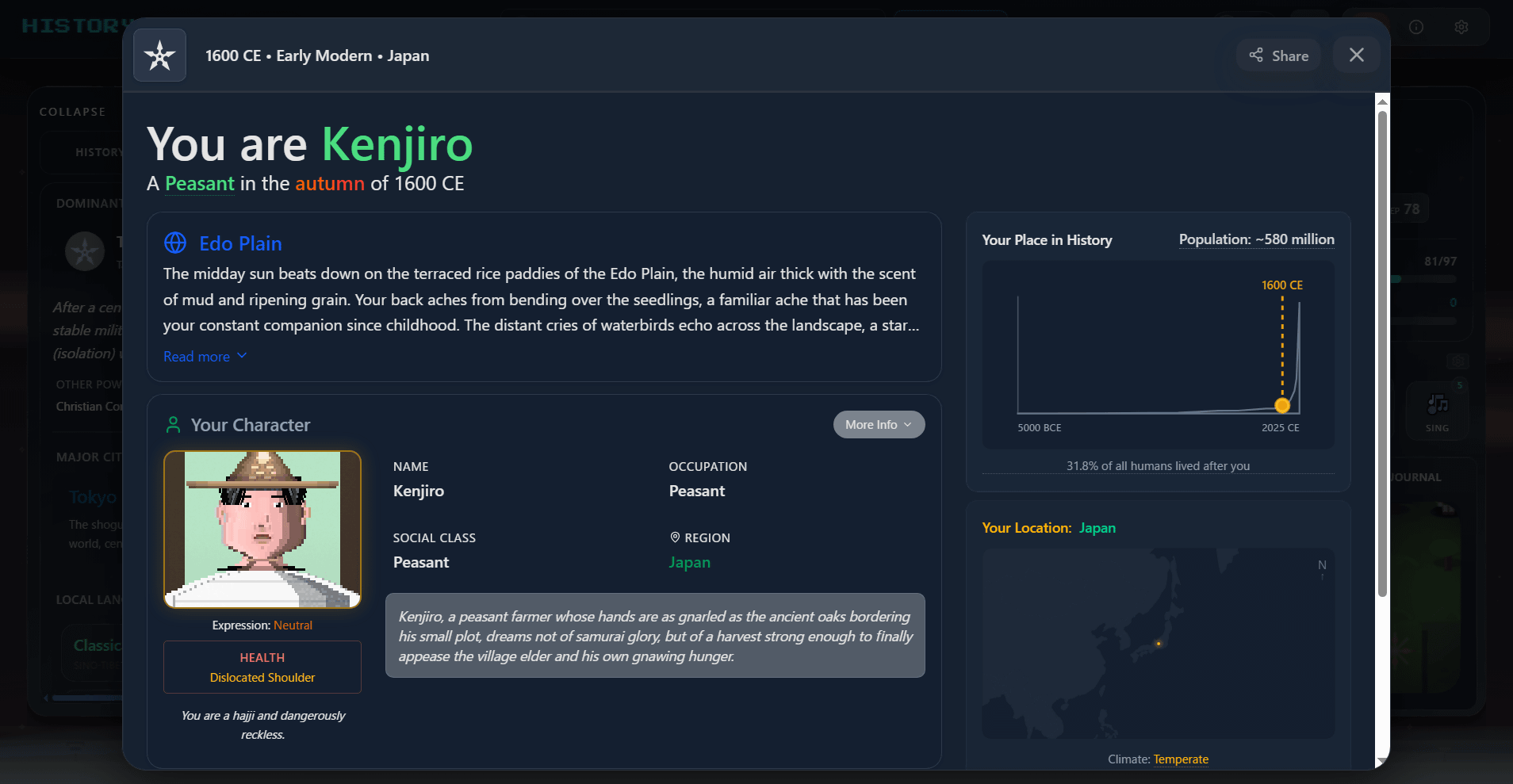
Task: Click the Peasant value under OCCUPATION
Action: (697, 491)
